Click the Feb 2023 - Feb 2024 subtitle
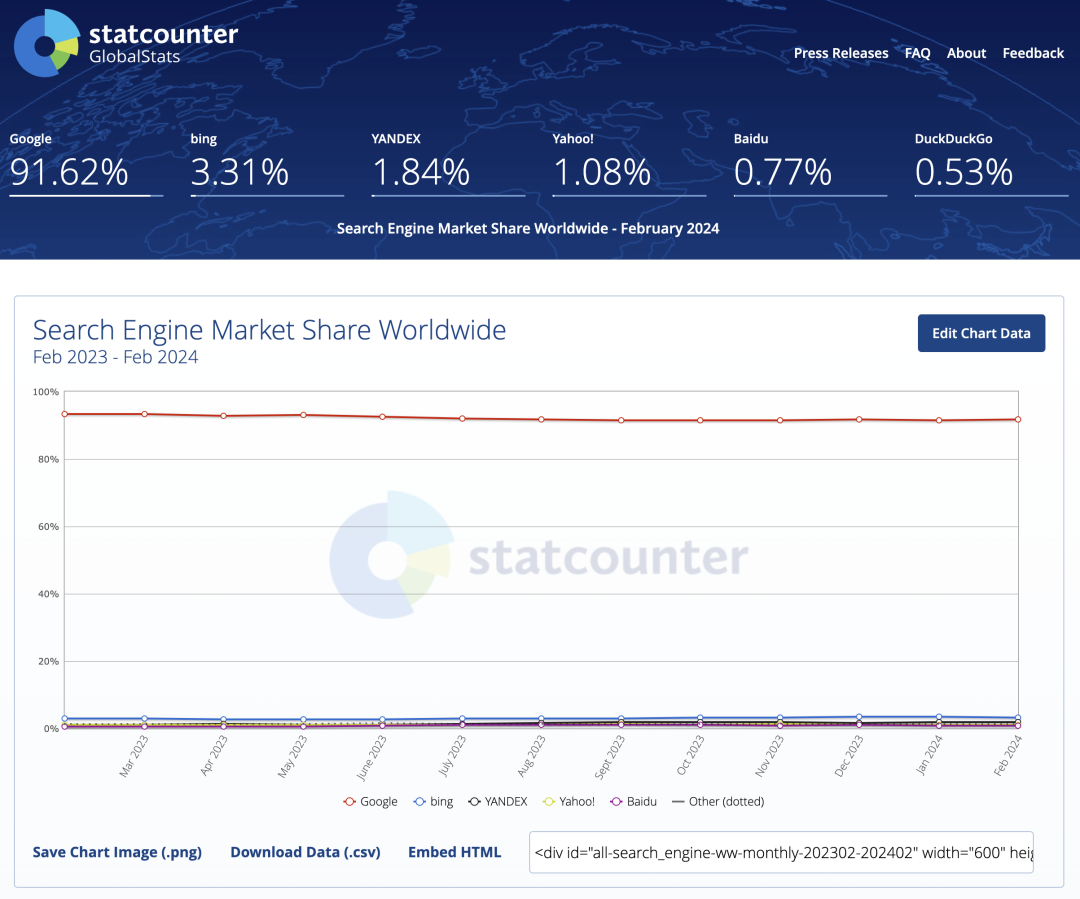The height and width of the screenshot is (899, 1080). click(x=115, y=357)
